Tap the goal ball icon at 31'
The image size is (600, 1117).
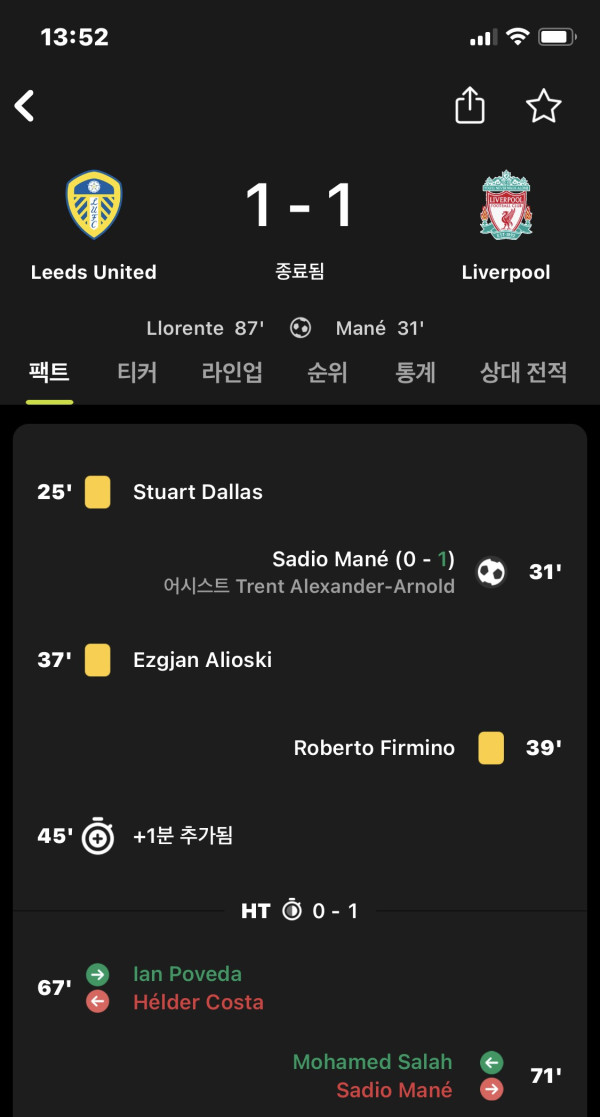[491, 572]
